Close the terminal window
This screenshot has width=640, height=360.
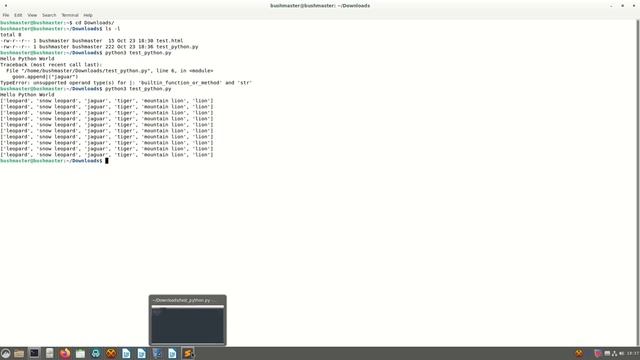[x=634, y=6]
